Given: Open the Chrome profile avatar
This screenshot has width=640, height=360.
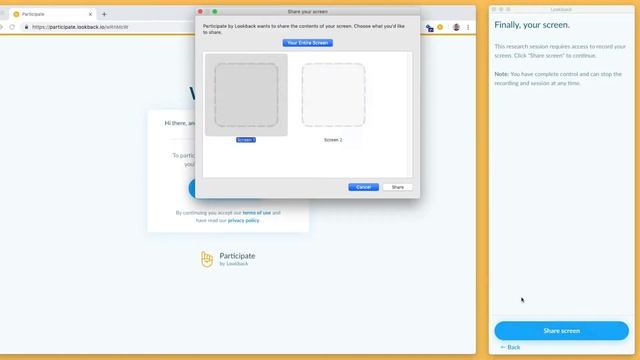Looking at the screenshot, I should (x=456, y=27).
